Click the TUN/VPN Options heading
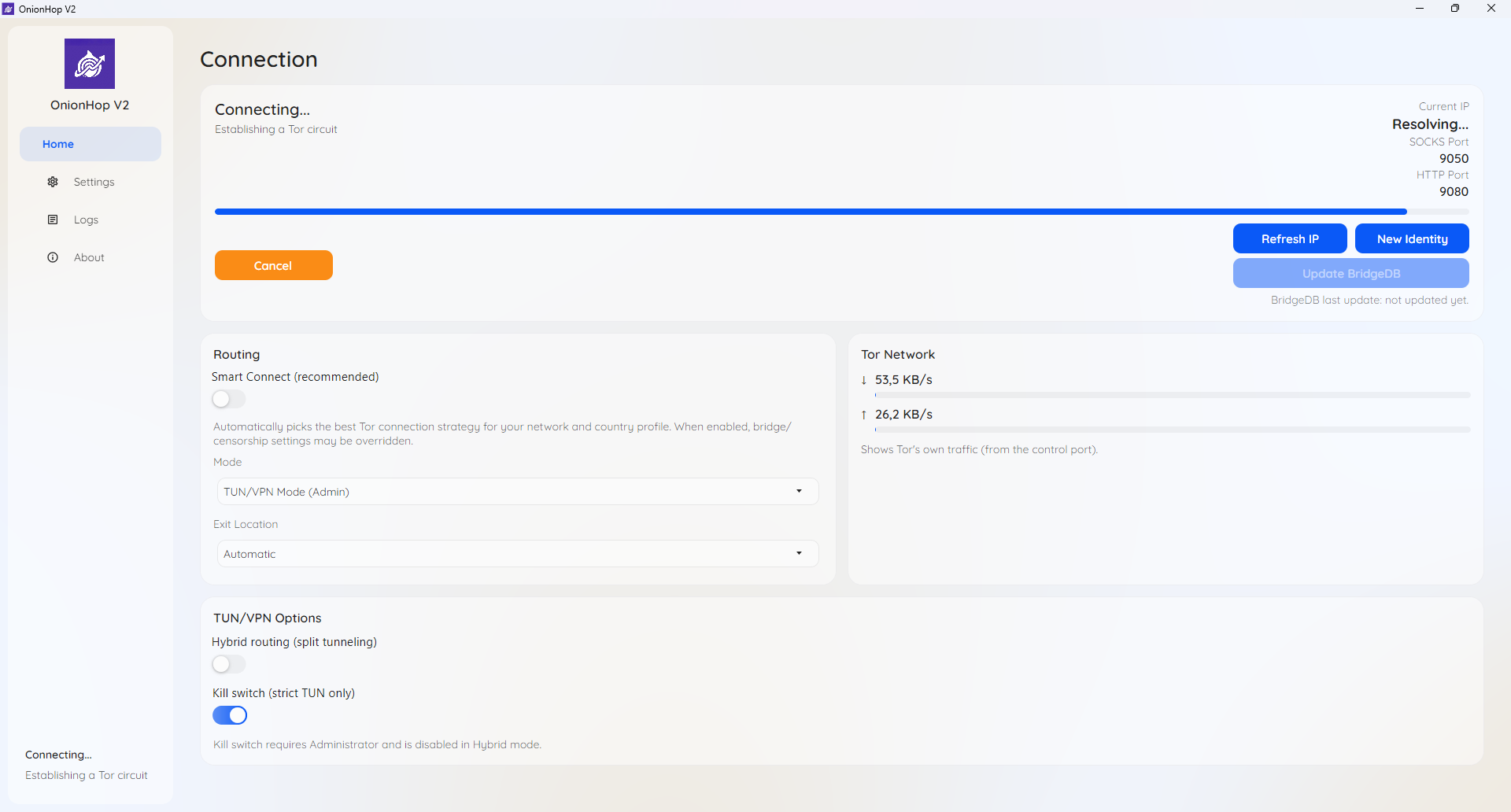 click(267, 618)
